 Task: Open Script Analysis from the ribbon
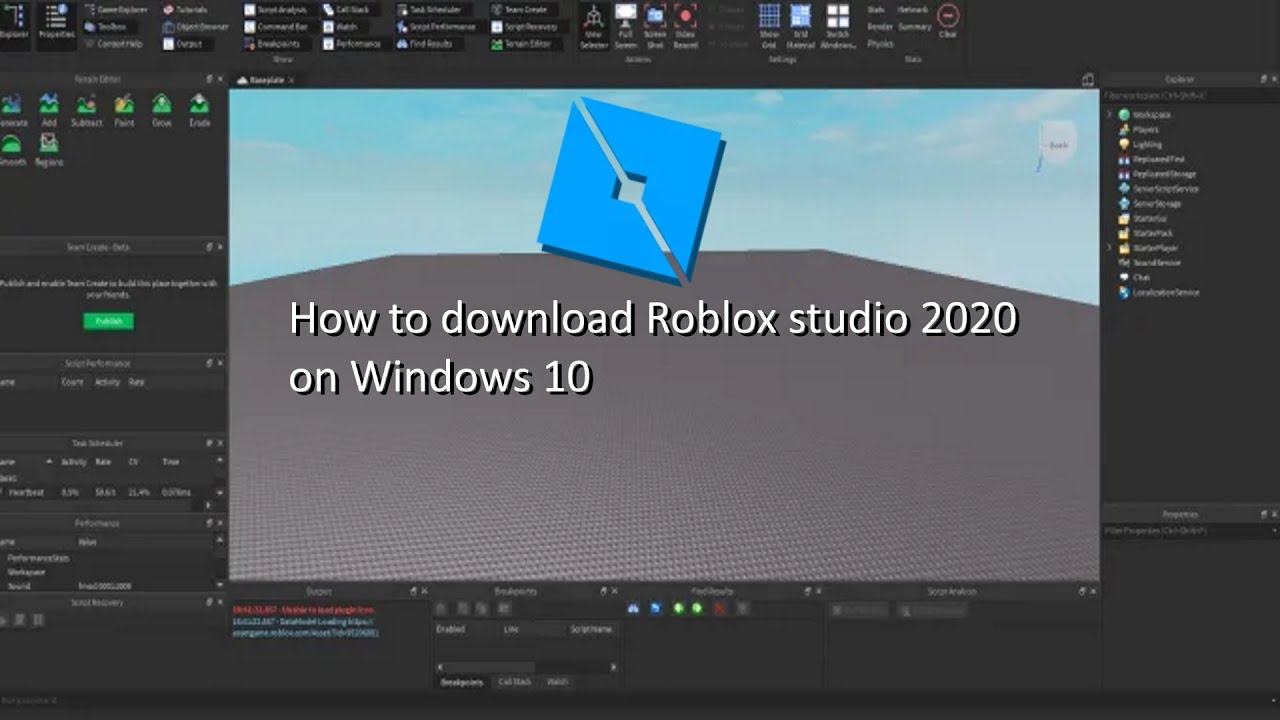[275, 9]
